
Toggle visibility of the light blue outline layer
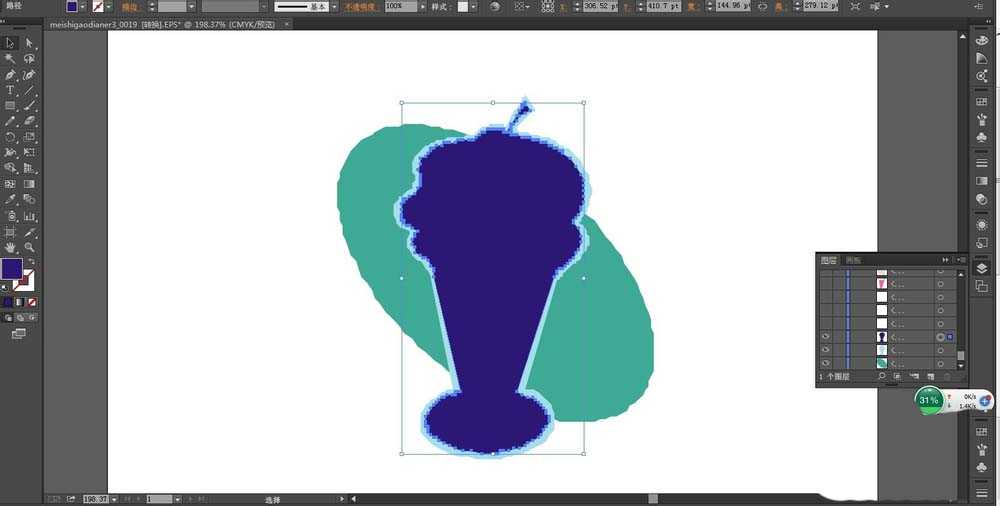(x=826, y=351)
